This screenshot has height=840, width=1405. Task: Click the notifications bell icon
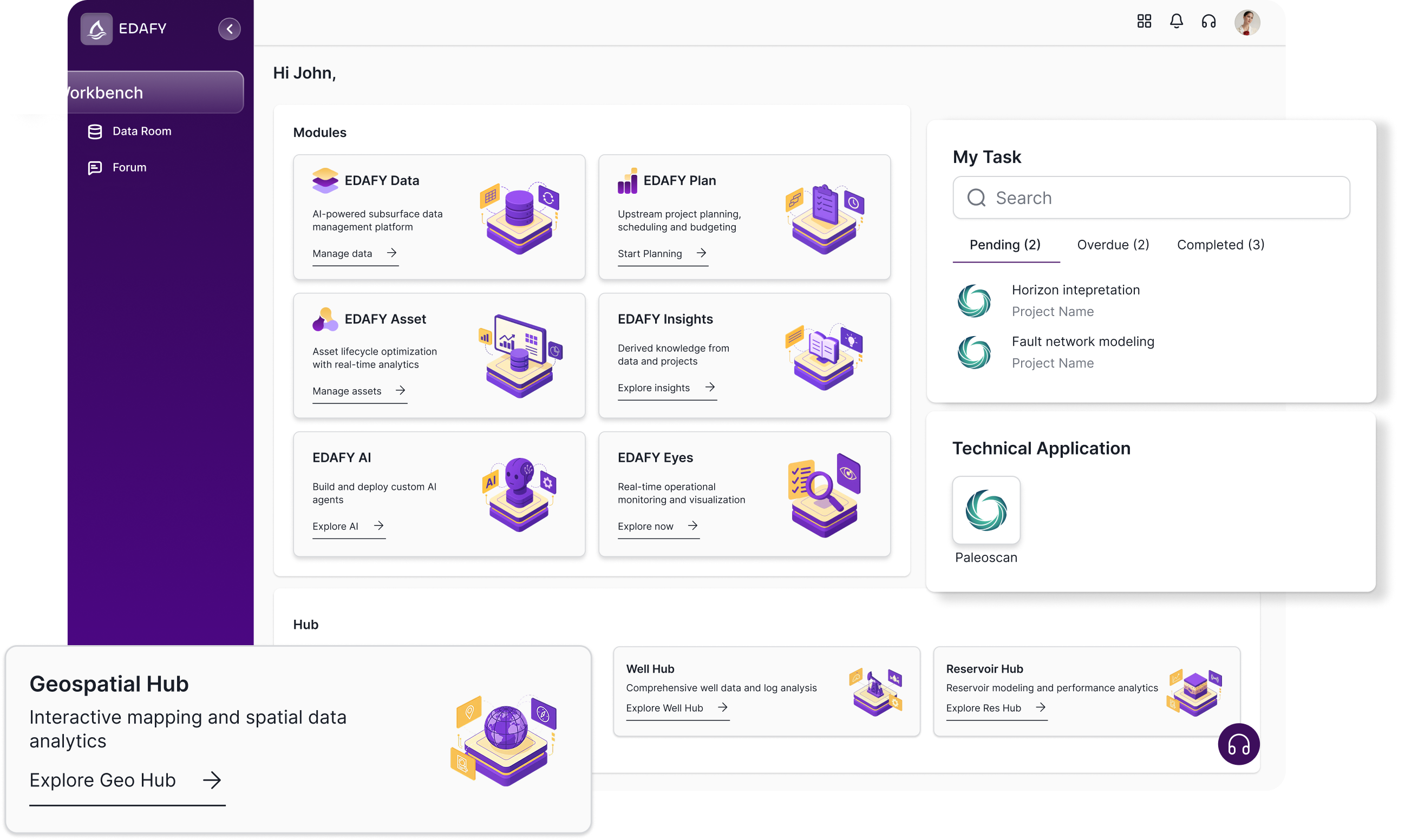(x=1177, y=21)
